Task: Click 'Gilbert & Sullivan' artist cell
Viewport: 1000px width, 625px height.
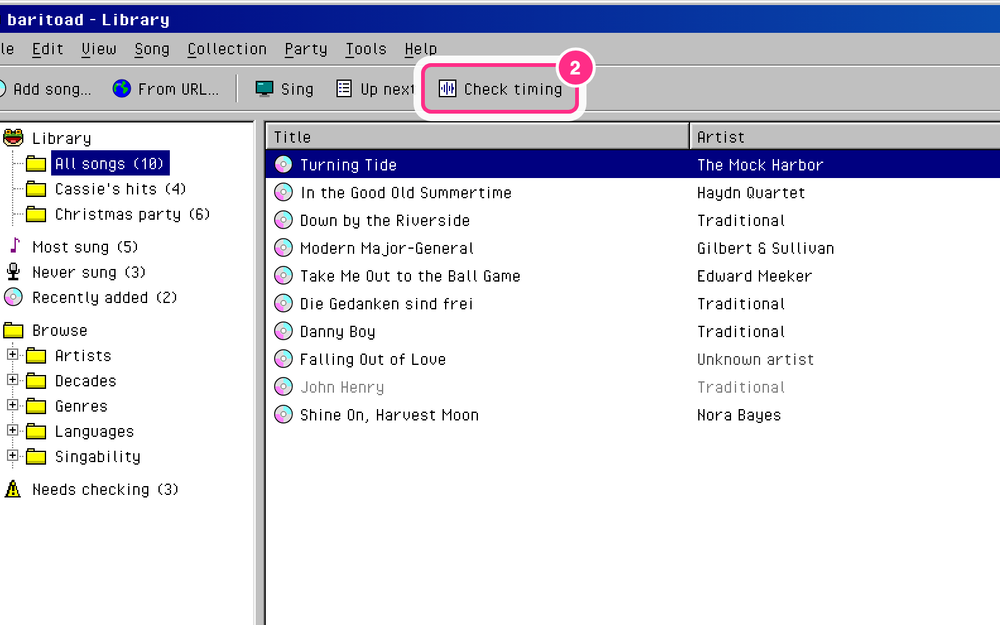Action: coord(765,248)
